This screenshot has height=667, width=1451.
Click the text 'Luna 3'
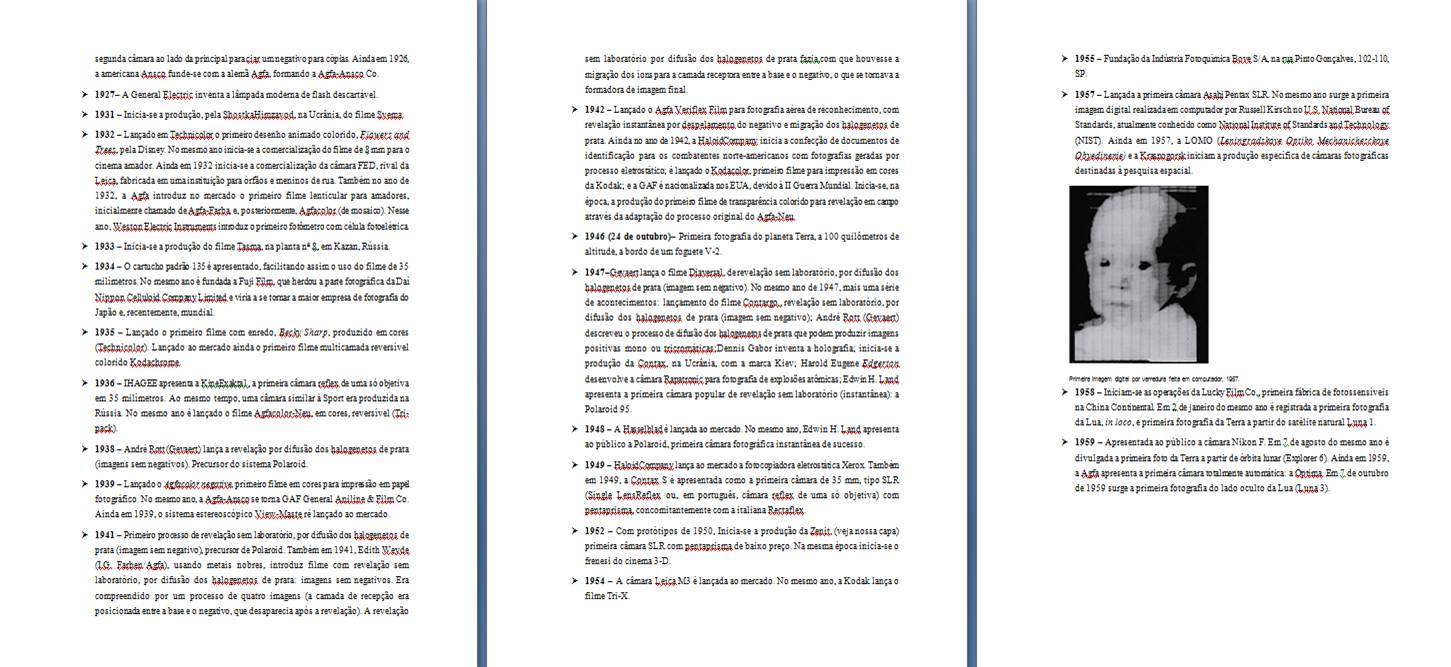[1311, 488]
